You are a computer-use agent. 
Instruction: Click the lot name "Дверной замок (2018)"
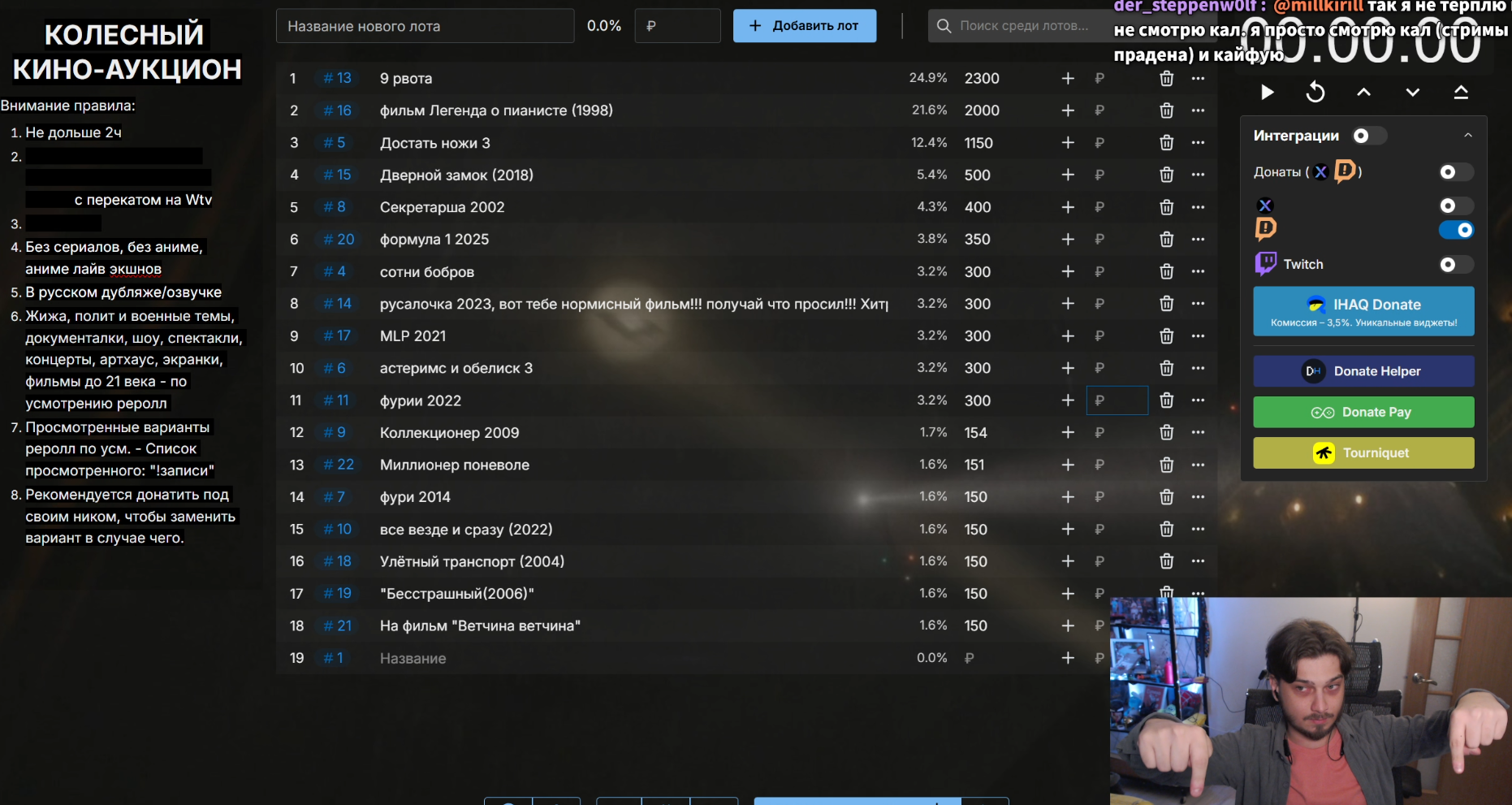[456, 175]
